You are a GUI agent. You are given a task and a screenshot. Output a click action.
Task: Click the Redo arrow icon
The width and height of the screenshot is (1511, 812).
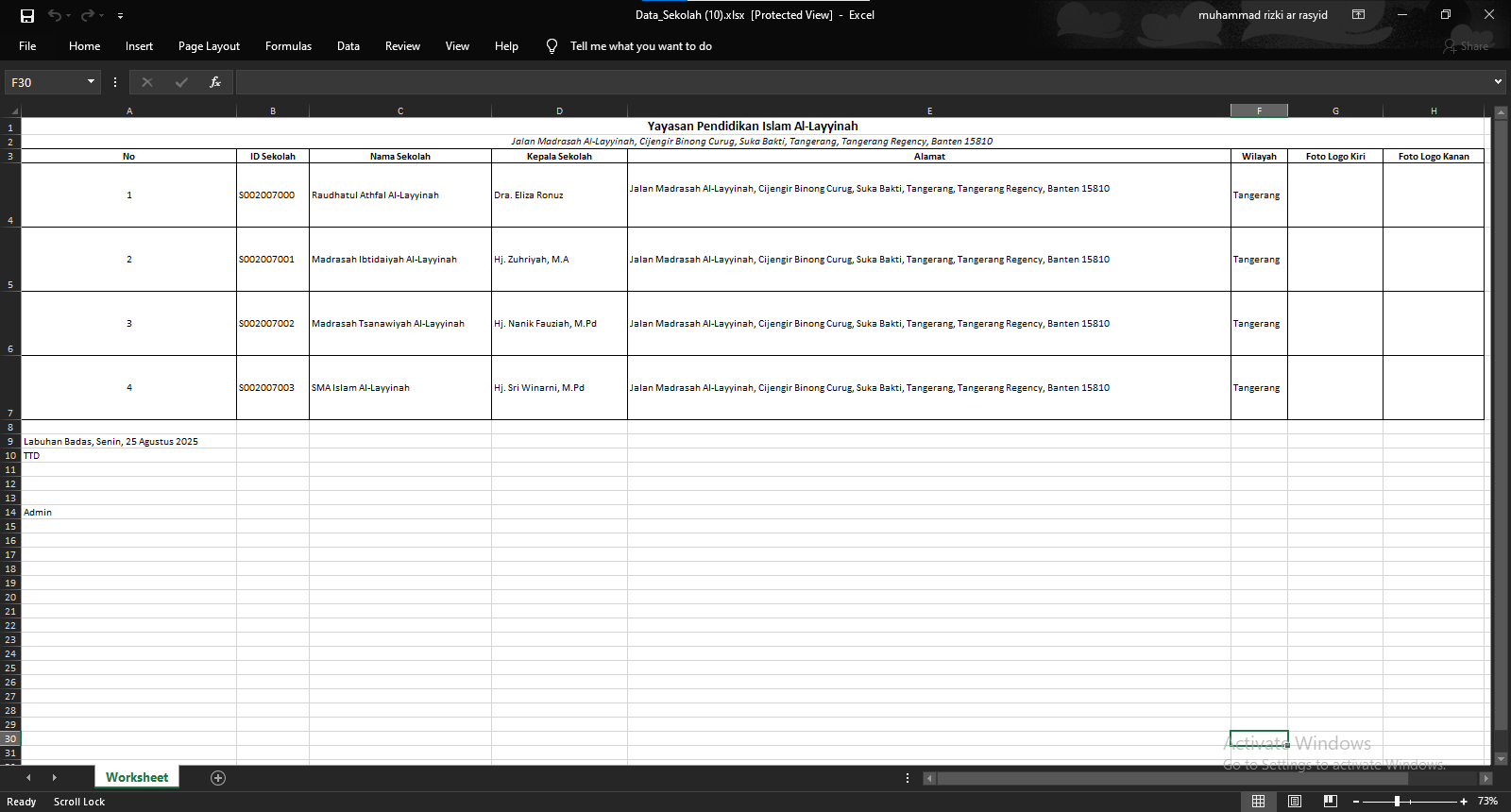88,15
